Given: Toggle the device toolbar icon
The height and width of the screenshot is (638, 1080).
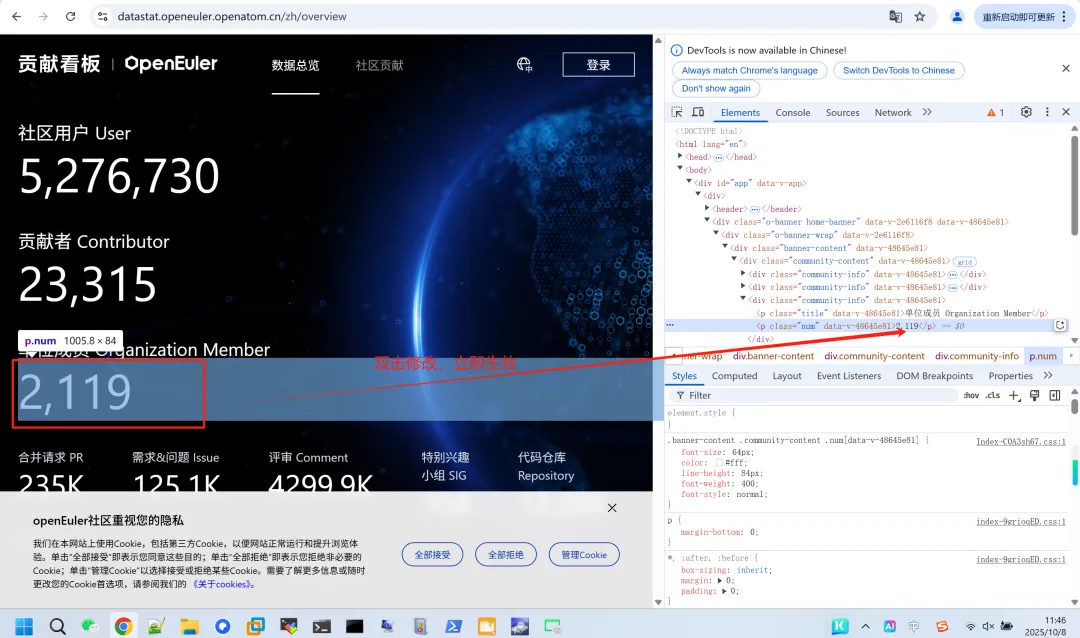Looking at the screenshot, I should click(698, 113).
